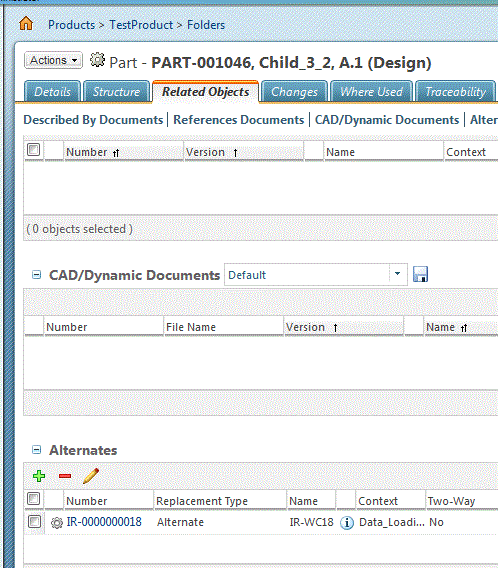Check the select-all box in Alternates table
This screenshot has width=498, height=568.
click(x=34, y=498)
